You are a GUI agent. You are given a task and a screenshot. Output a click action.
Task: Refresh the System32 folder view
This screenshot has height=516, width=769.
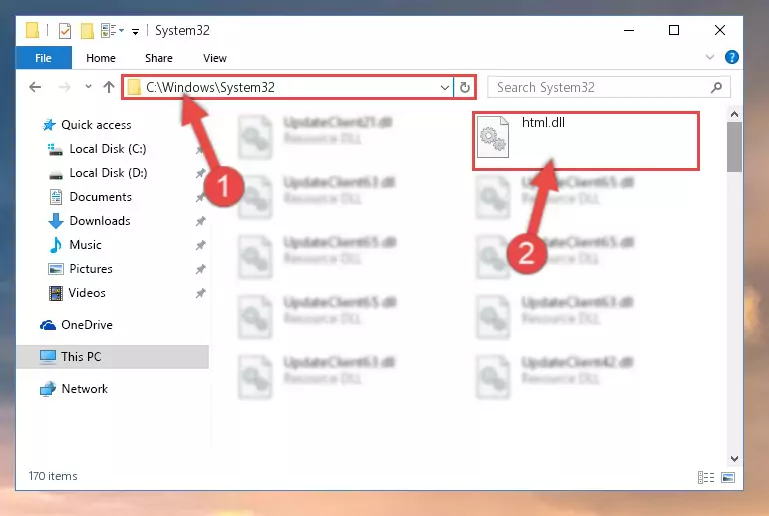(464, 88)
